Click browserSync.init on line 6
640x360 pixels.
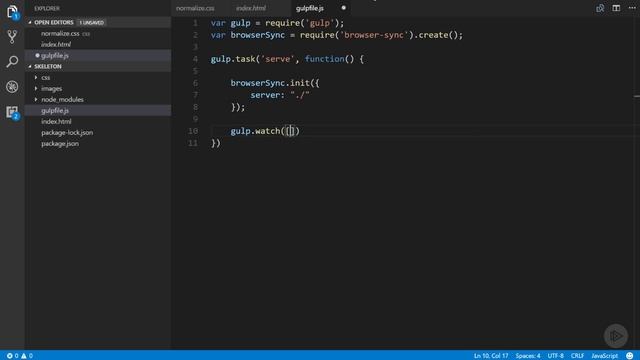coord(270,83)
